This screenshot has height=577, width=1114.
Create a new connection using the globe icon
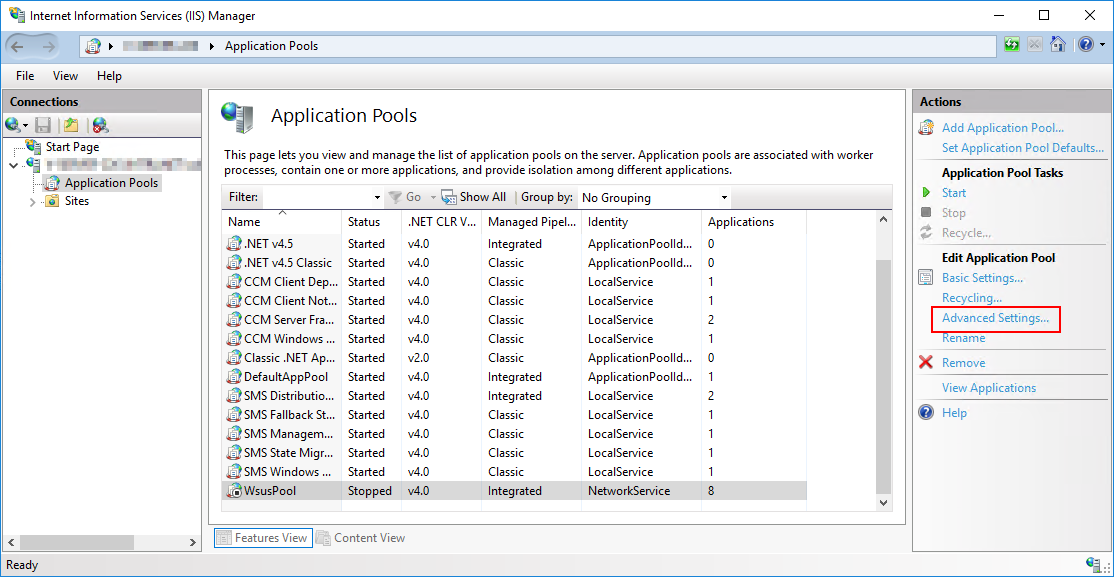pyautogui.click(x=14, y=124)
